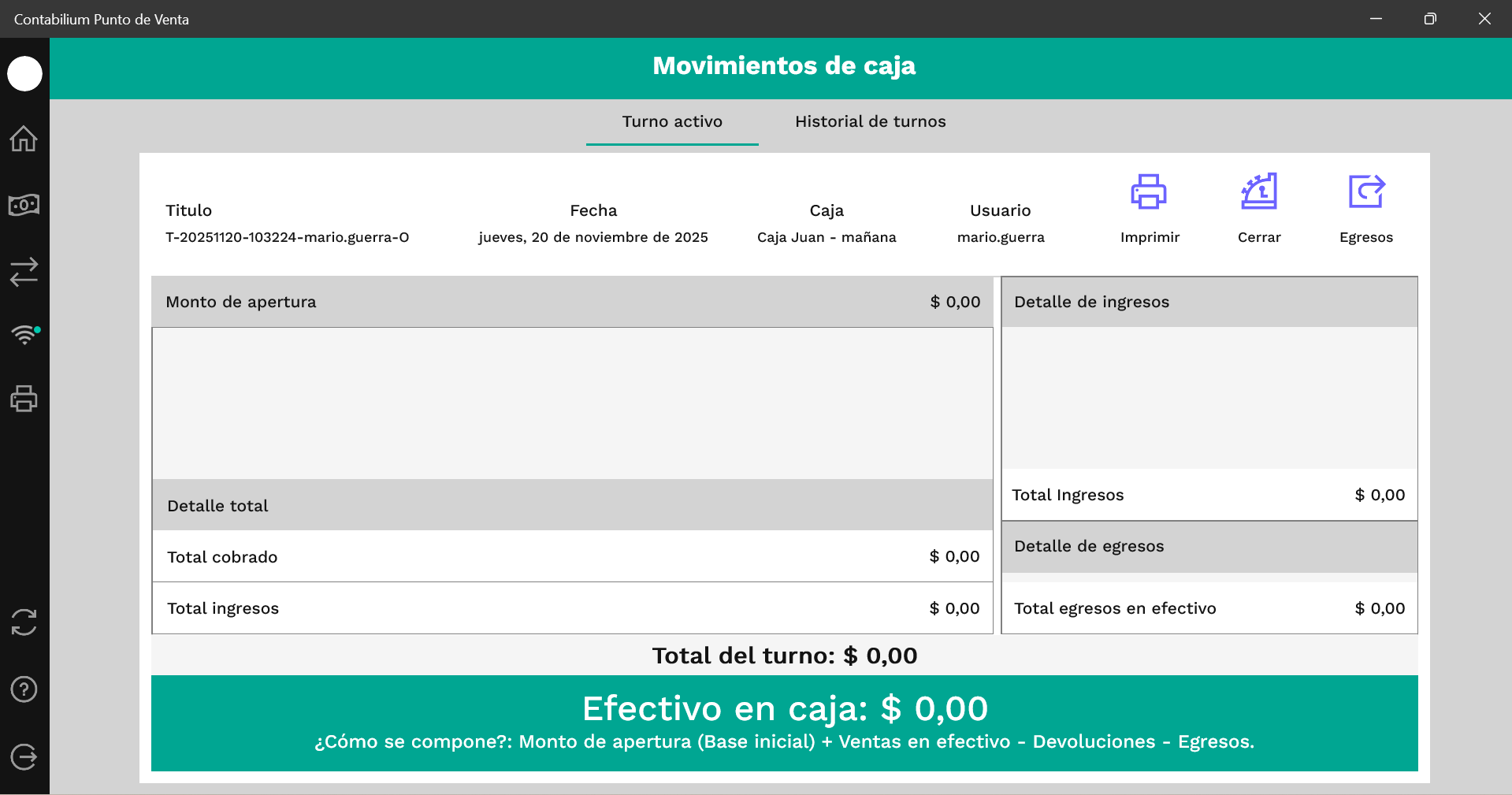Viewport: 1512px width, 795px height.
Task: Select the turn title T-20251120-103224-mario.guerra-O
Action: (x=287, y=237)
